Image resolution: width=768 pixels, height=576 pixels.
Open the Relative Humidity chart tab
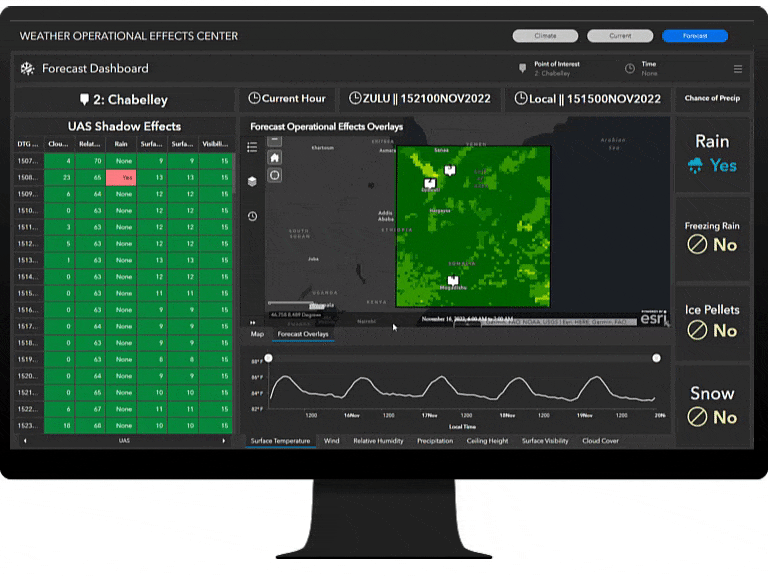(x=378, y=441)
